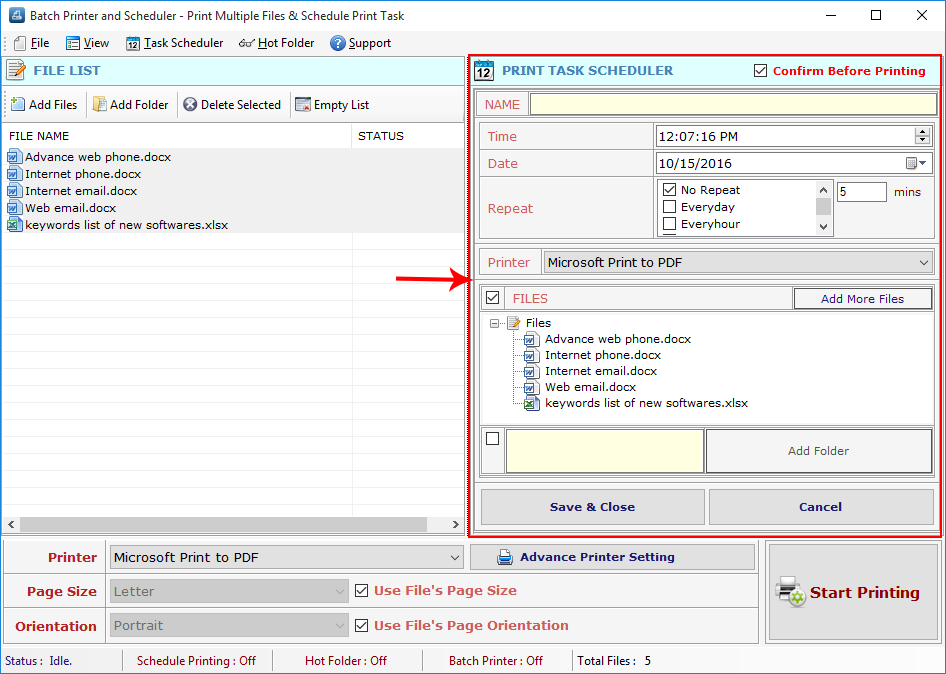Click the Add More Files button
Screen dimensions: 946x674
coord(862,298)
